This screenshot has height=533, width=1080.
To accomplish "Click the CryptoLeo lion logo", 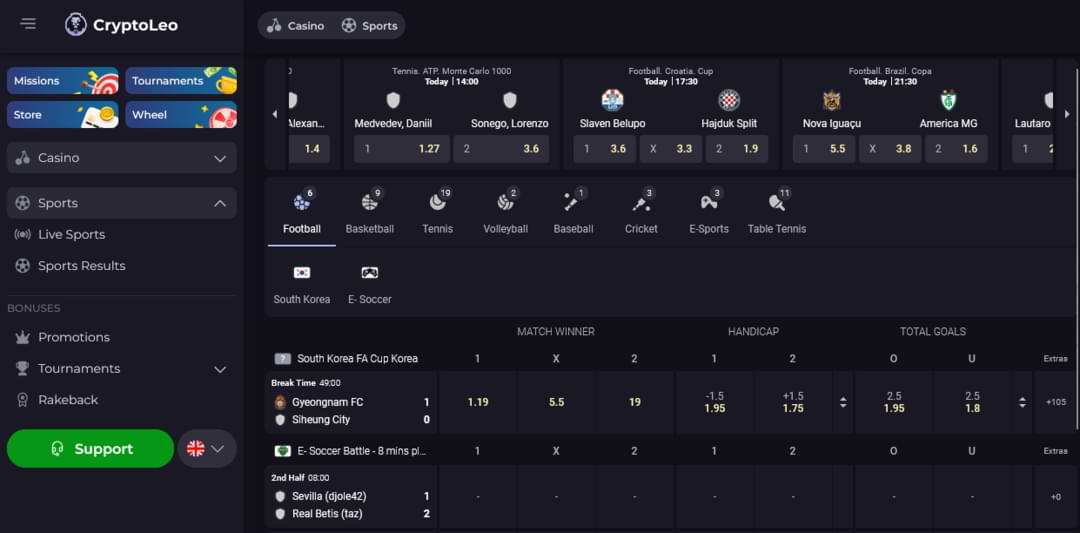I will (x=76, y=25).
